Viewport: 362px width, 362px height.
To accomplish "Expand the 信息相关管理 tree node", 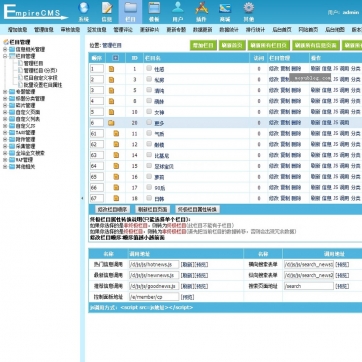I will 5,49.
